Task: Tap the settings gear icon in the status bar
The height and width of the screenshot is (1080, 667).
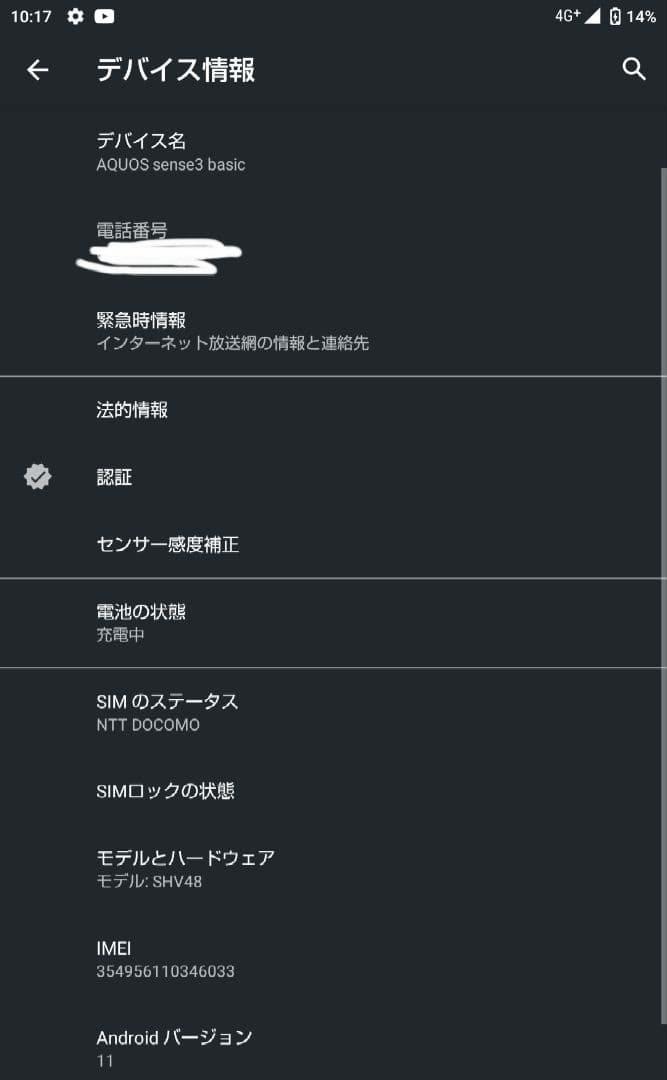Action: point(74,16)
